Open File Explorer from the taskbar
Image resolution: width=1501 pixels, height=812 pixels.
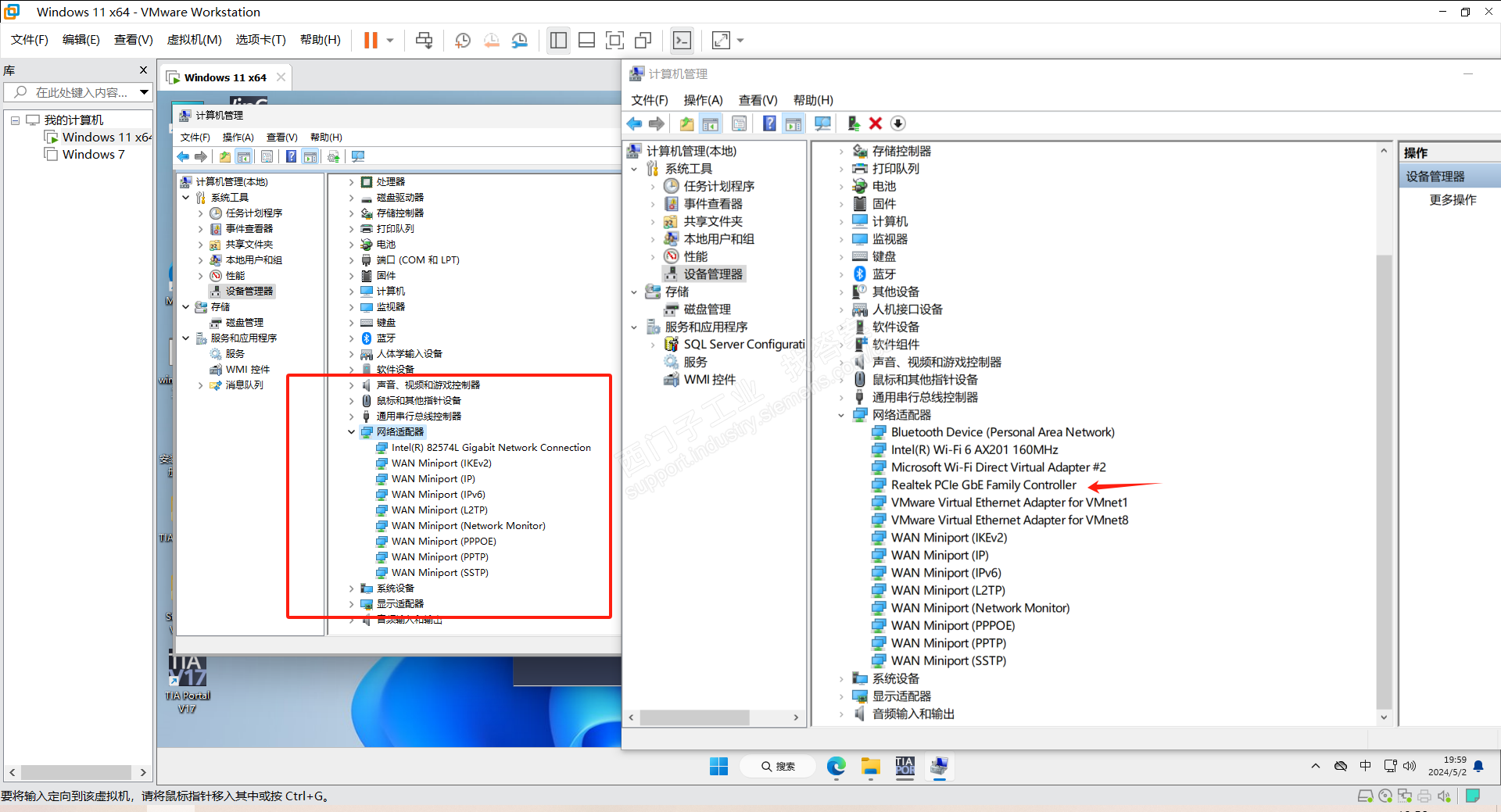pyautogui.click(x=870, y=766)
